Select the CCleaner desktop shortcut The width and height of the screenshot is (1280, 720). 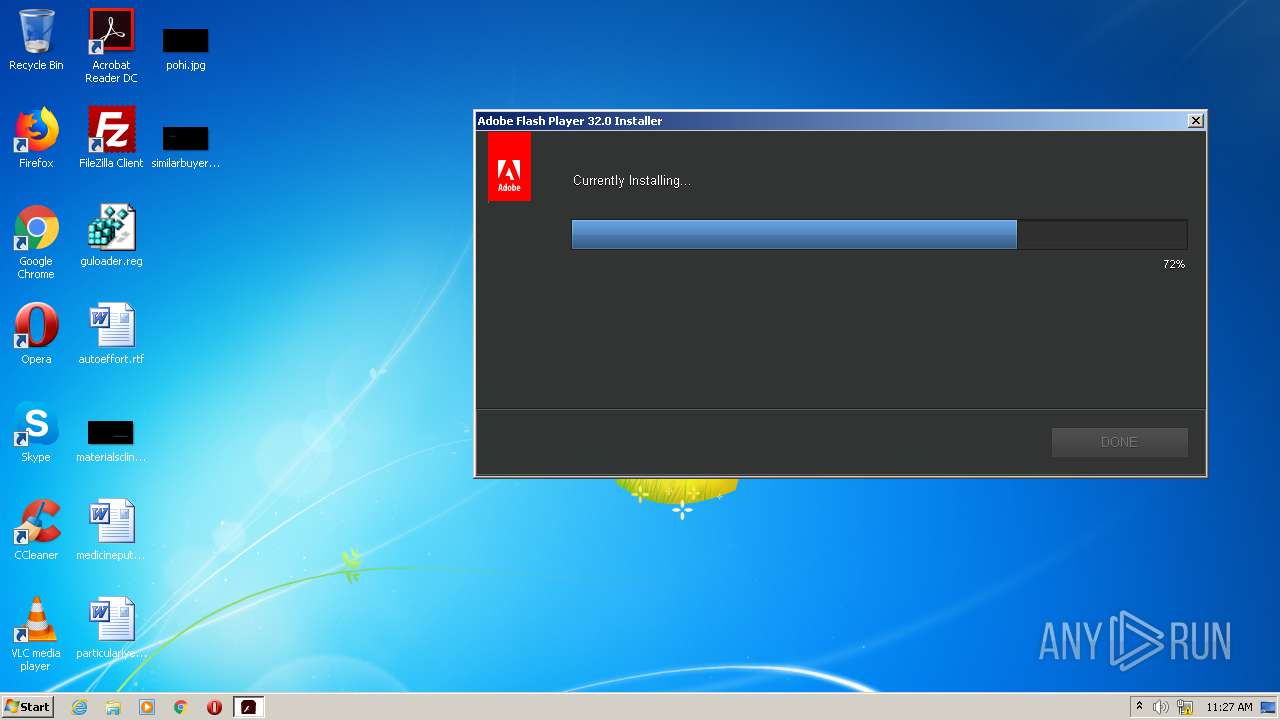click(36, 530)
